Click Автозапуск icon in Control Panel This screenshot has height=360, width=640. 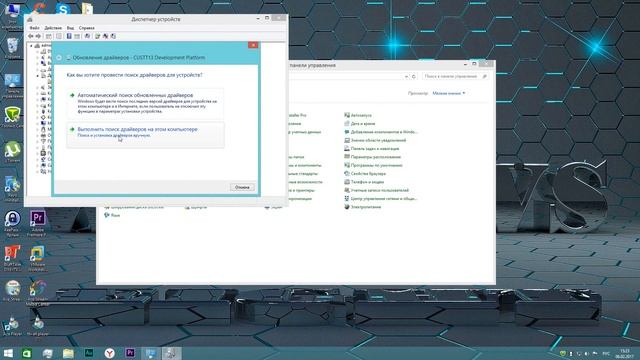click(x=347, y=116)
